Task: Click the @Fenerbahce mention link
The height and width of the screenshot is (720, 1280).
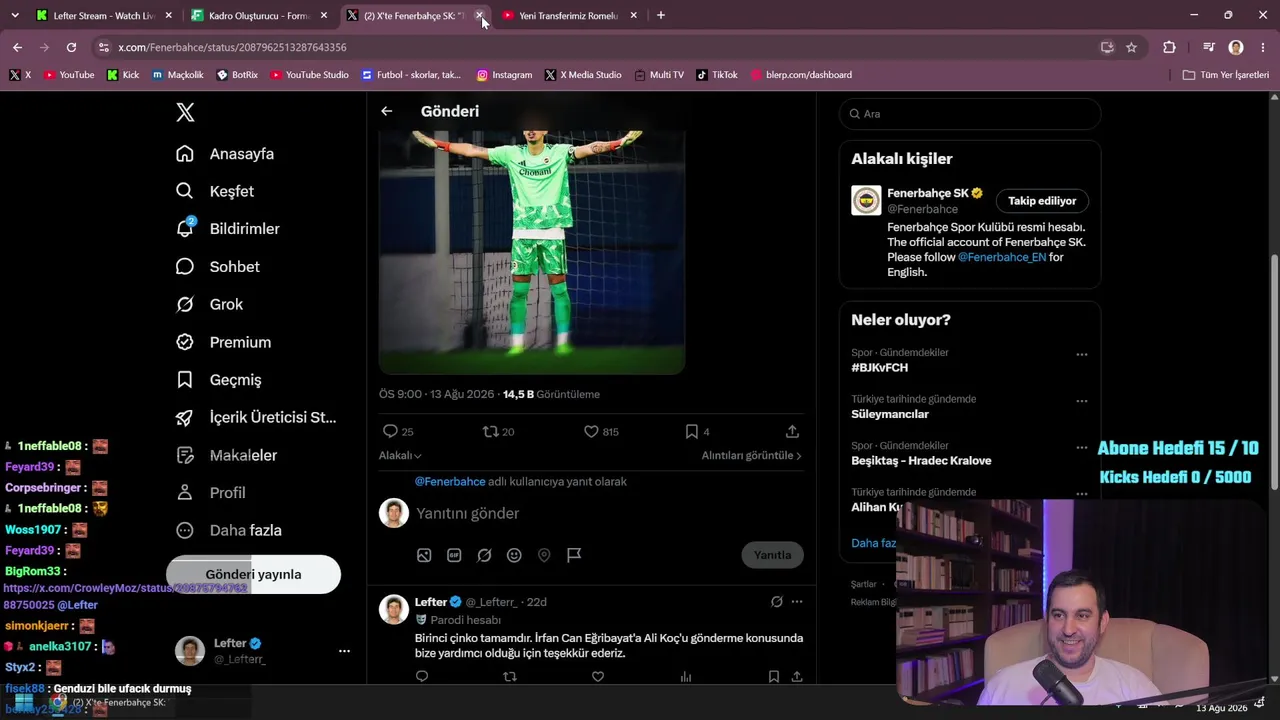Action: coord(450,481)
